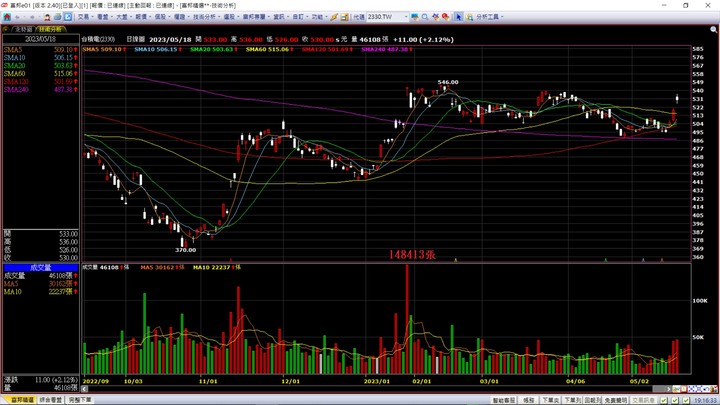Switch to 富邦精選 bottom tab
This screenshot has height=405, width=720.
click(x=19, y=400)
